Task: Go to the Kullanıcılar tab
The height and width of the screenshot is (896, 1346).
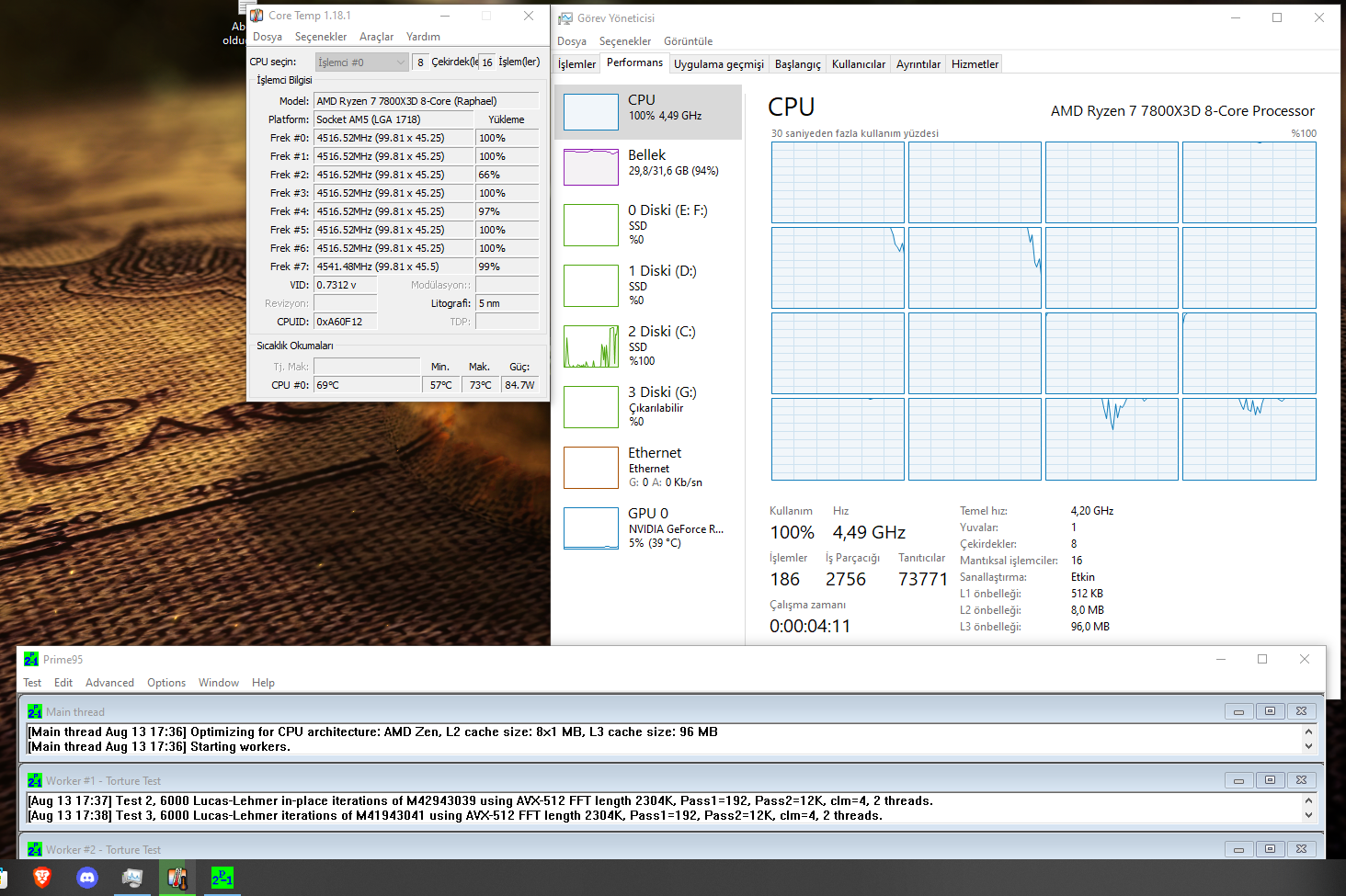Action: 859,64
